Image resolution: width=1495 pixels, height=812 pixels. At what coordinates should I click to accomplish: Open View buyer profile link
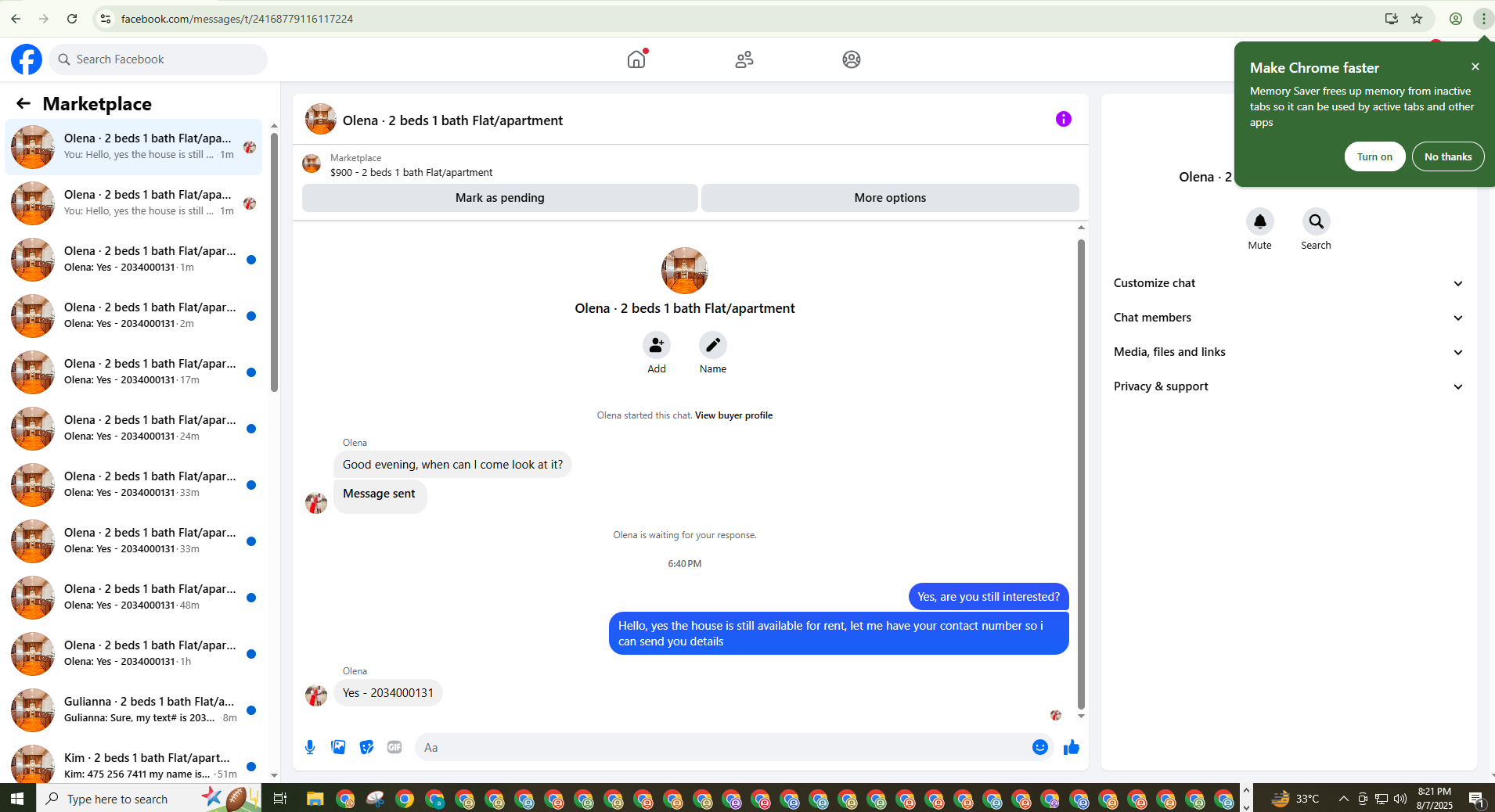[733, 415]
